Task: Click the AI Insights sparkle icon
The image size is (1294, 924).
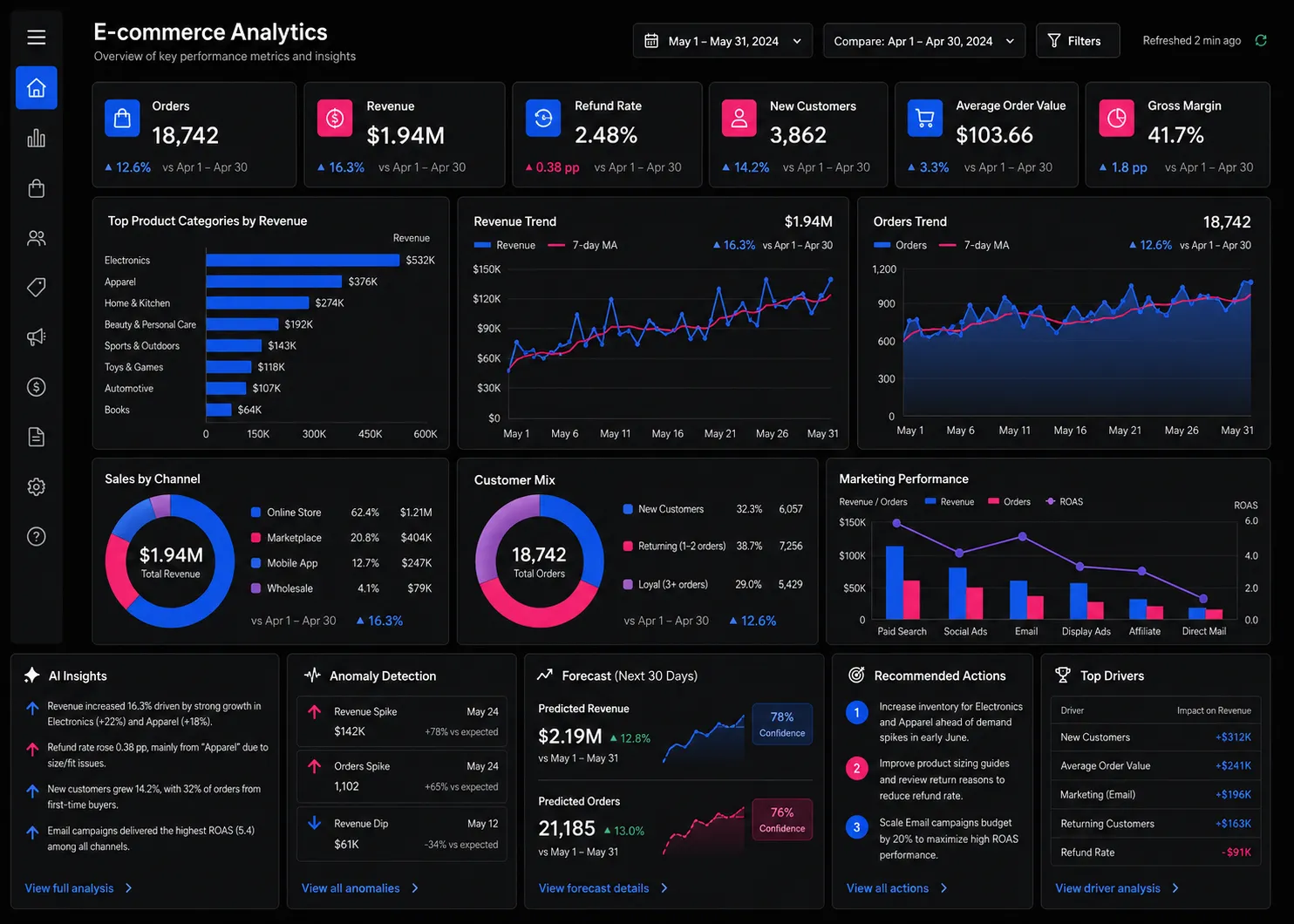Action: click(32, 675)
